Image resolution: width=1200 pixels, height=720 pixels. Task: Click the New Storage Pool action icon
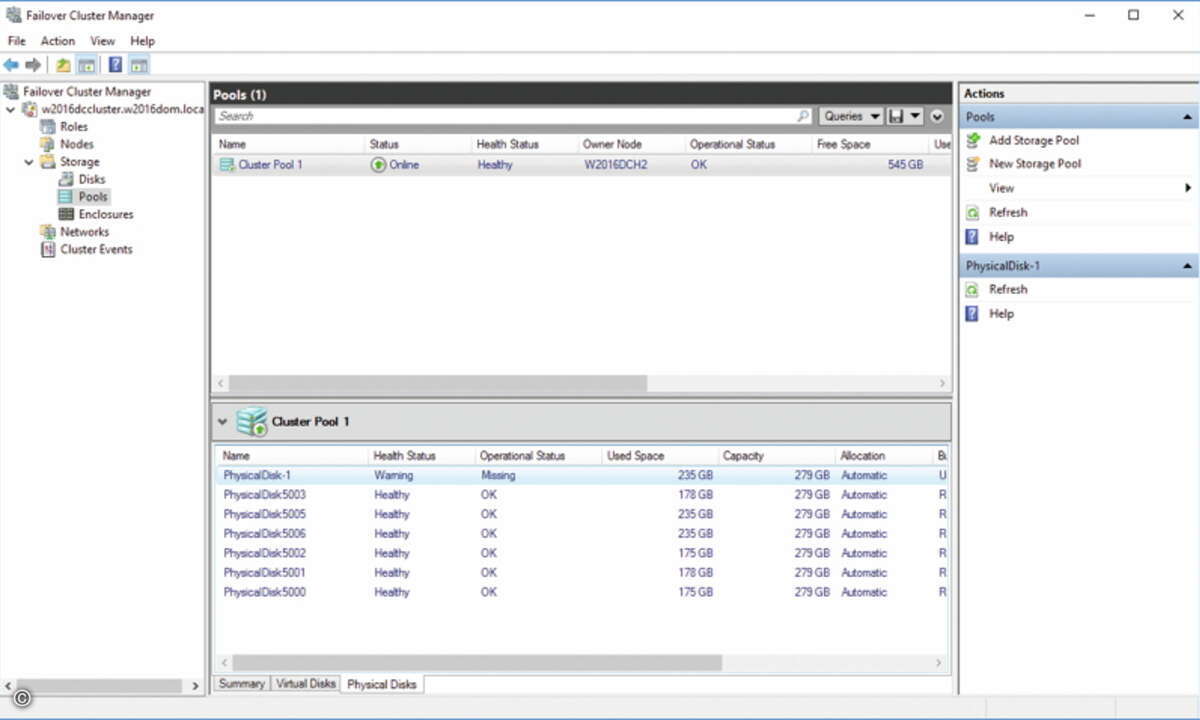[972, 164]
